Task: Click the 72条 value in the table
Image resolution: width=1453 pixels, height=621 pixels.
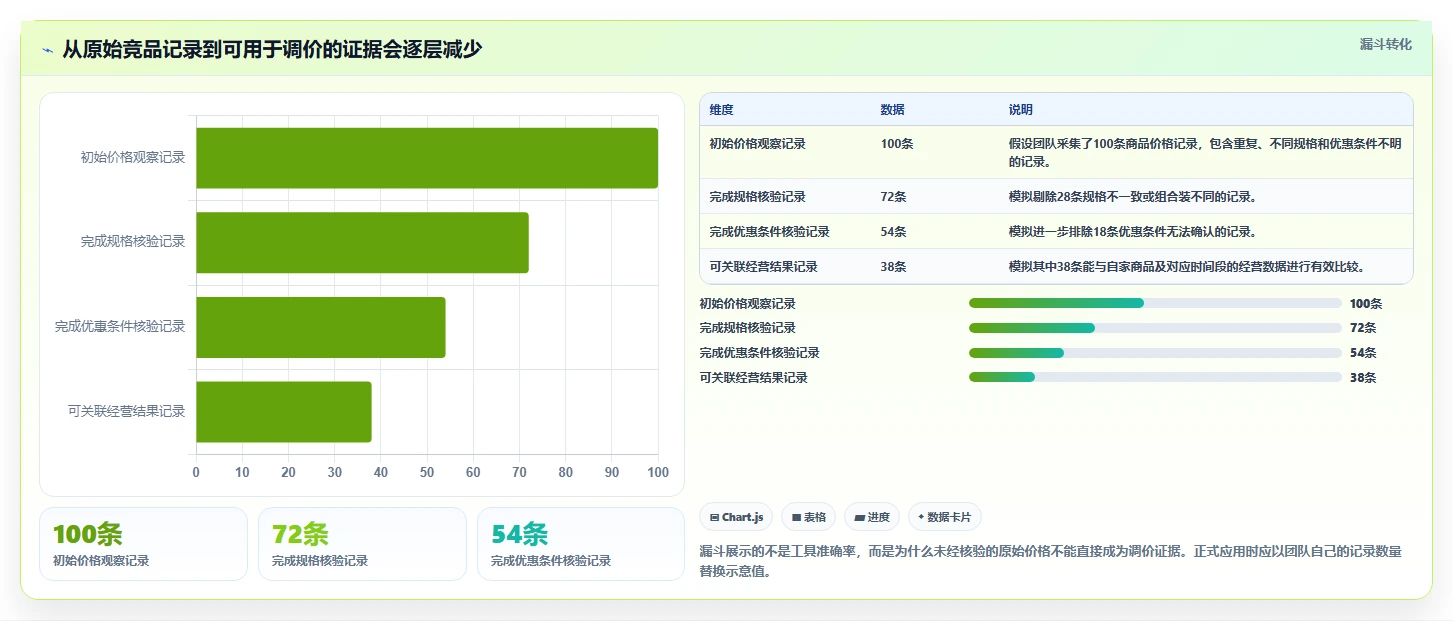Action: (x=894, y=197)
